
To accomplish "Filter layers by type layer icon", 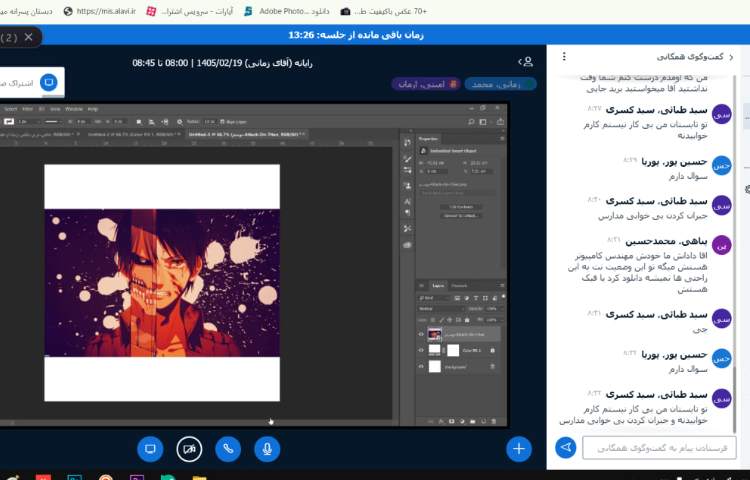I will [475, 298].
